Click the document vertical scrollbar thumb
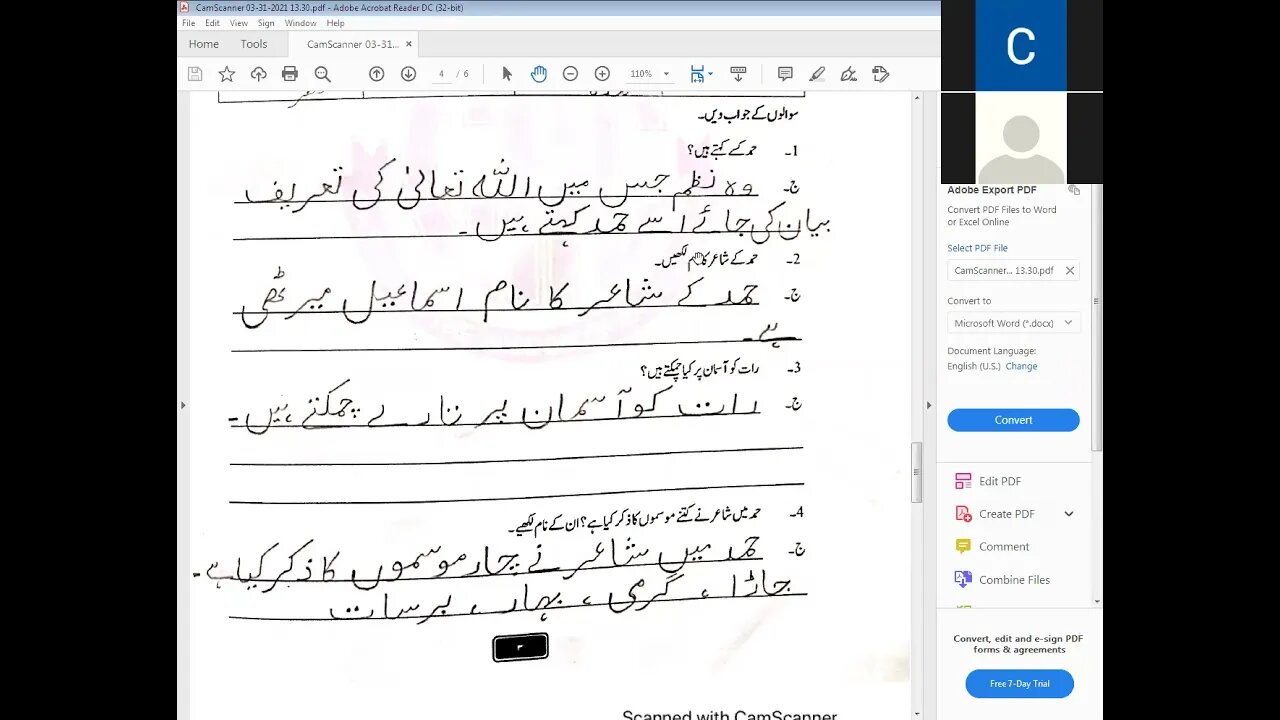Screen dimensions: 1280x720 pyautogui.click(x=917, y=473)
